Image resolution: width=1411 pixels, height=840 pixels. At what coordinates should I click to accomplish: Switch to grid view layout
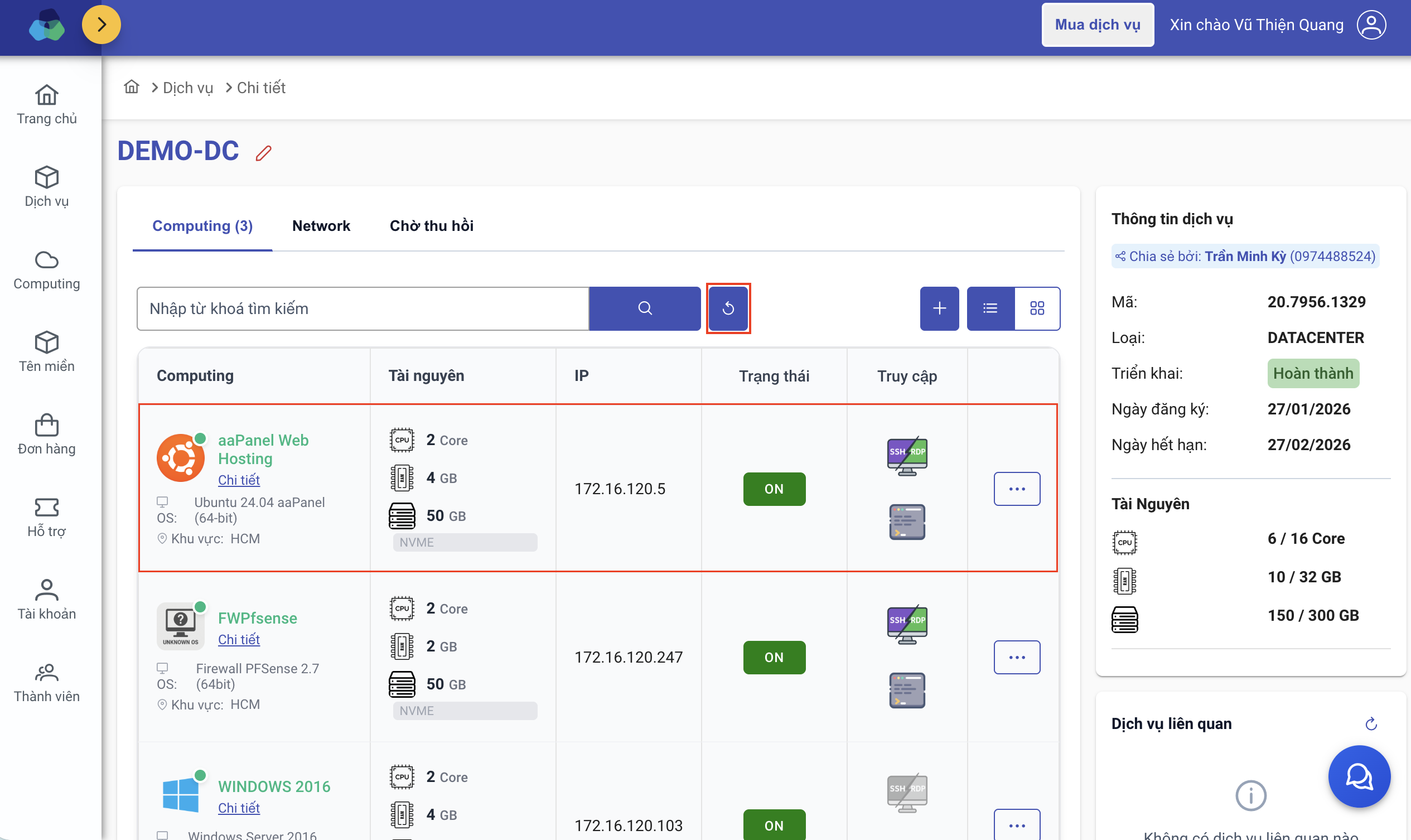[1037, 308]
